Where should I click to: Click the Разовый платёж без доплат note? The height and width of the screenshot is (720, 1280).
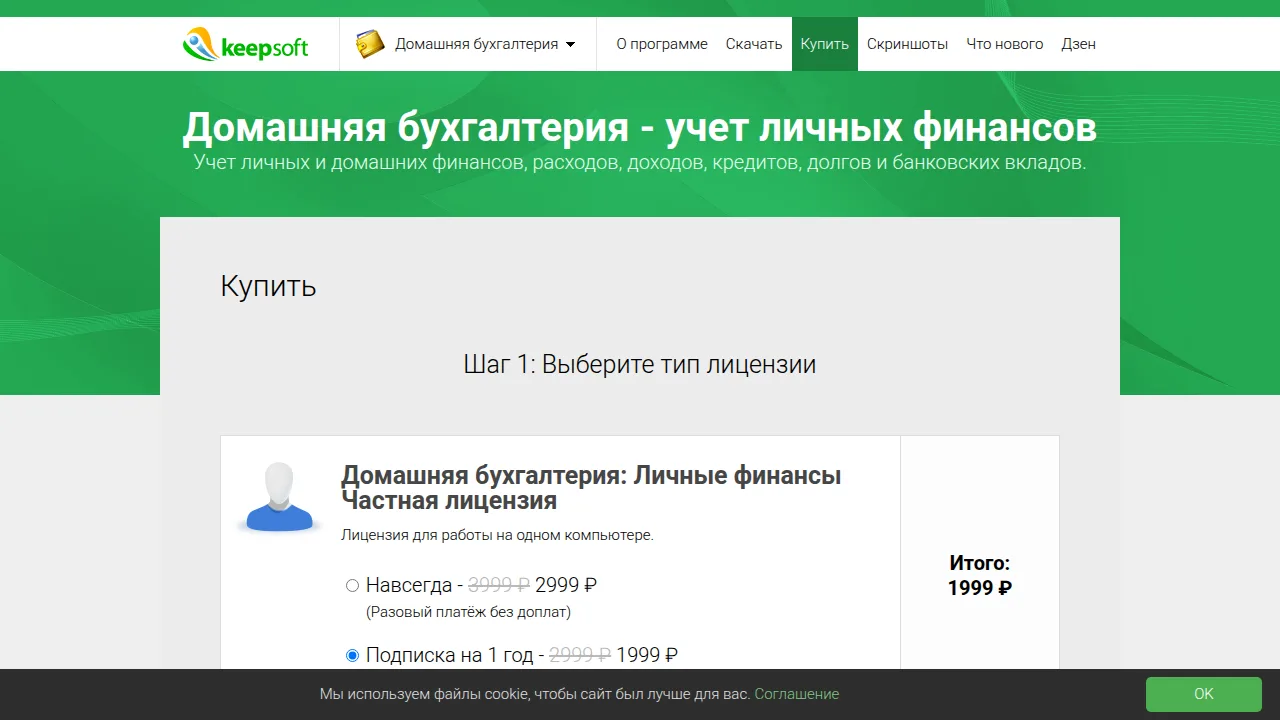tap(468, 612)
